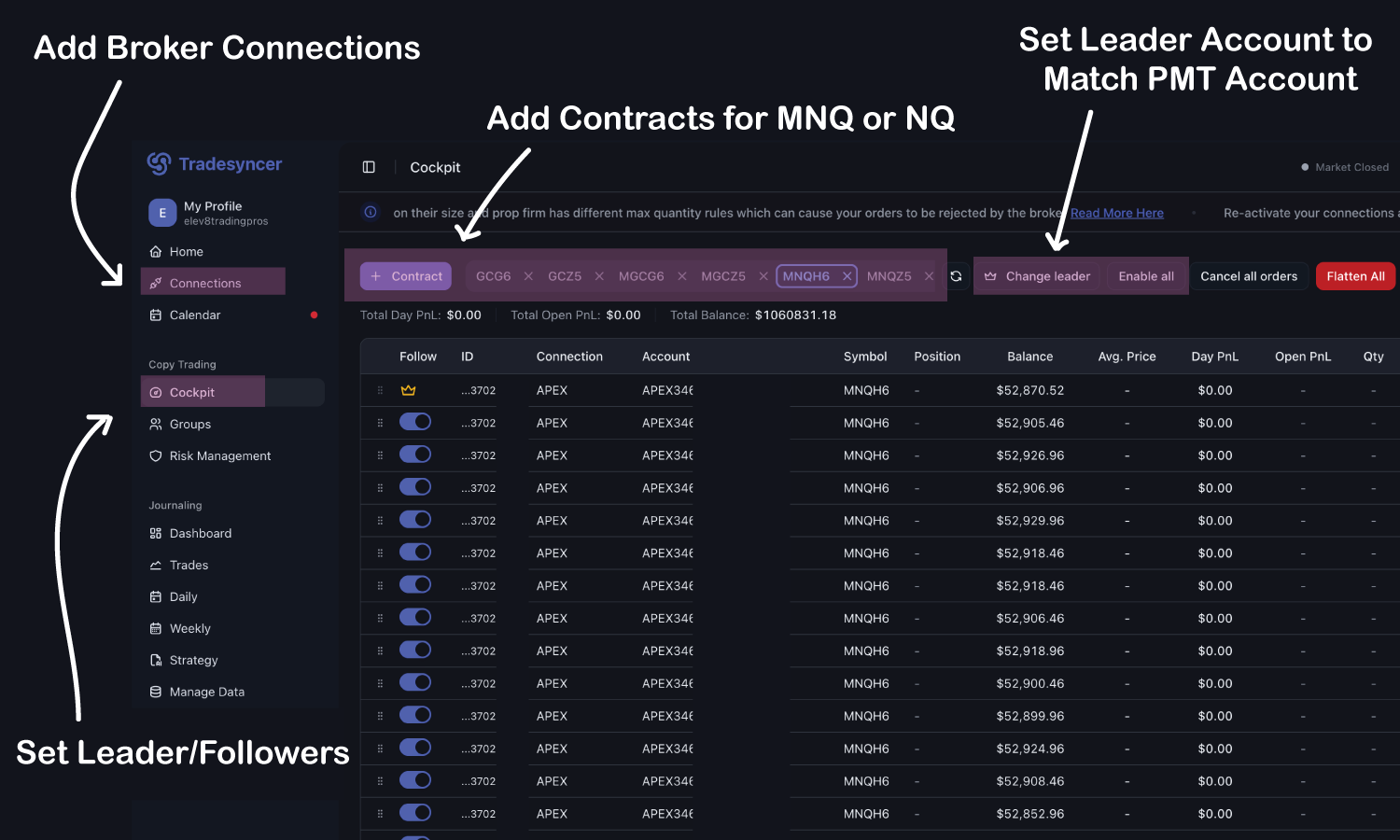Click the info icon in the notification bar
The width and height of the screenshot is (1400, 840).
[x=371, y=212]
